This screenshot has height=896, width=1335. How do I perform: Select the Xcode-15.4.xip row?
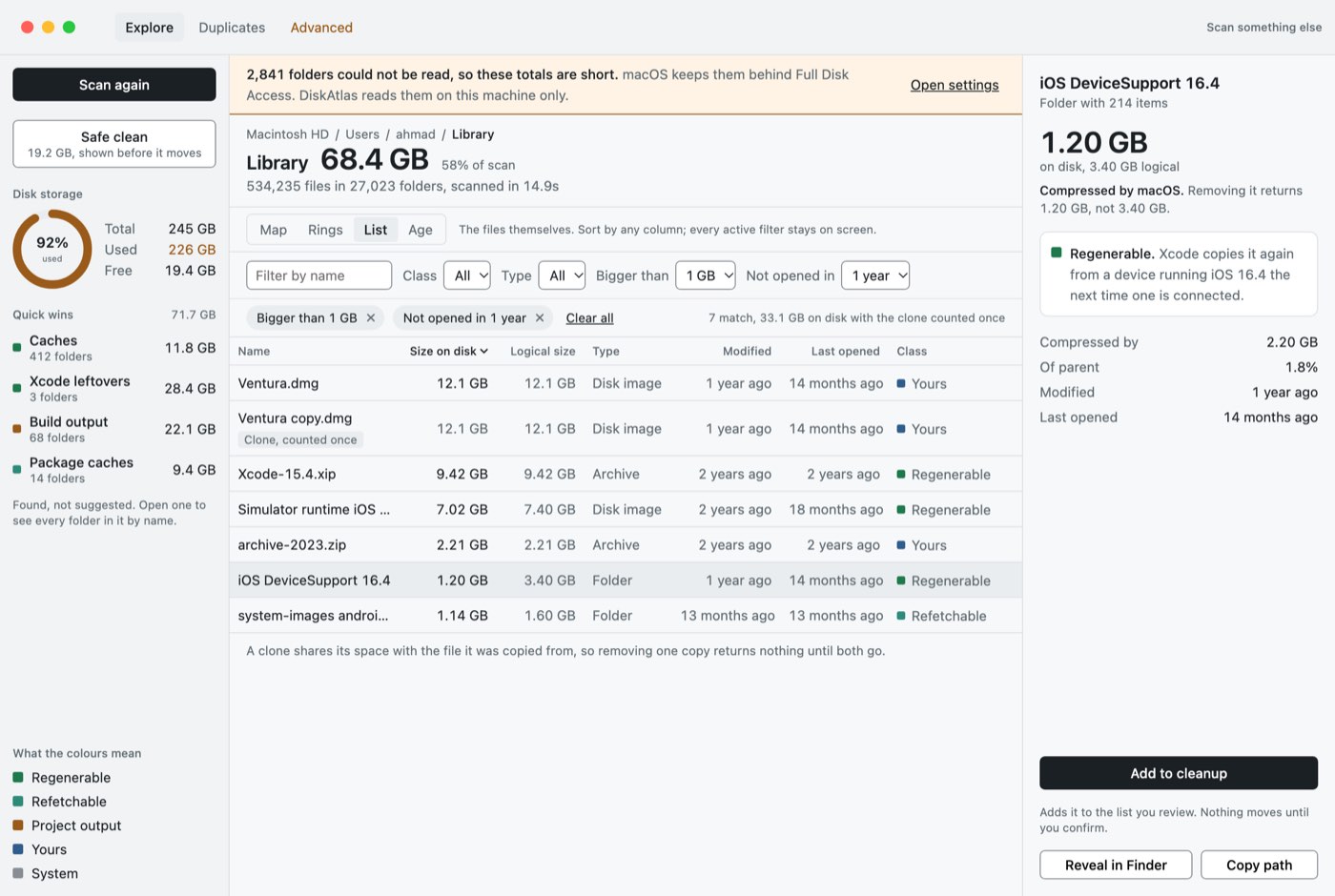coord(626,474)
